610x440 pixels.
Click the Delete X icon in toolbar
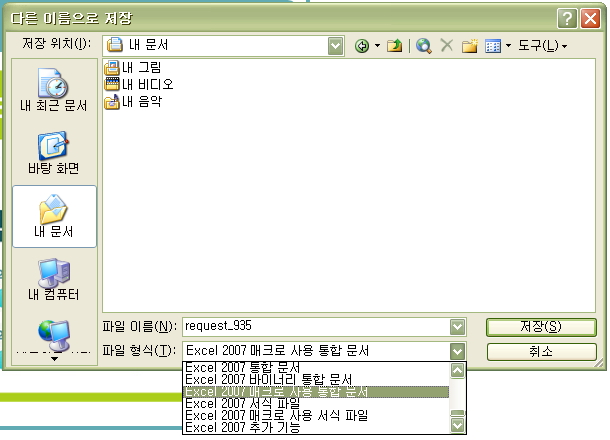(447, 46)
